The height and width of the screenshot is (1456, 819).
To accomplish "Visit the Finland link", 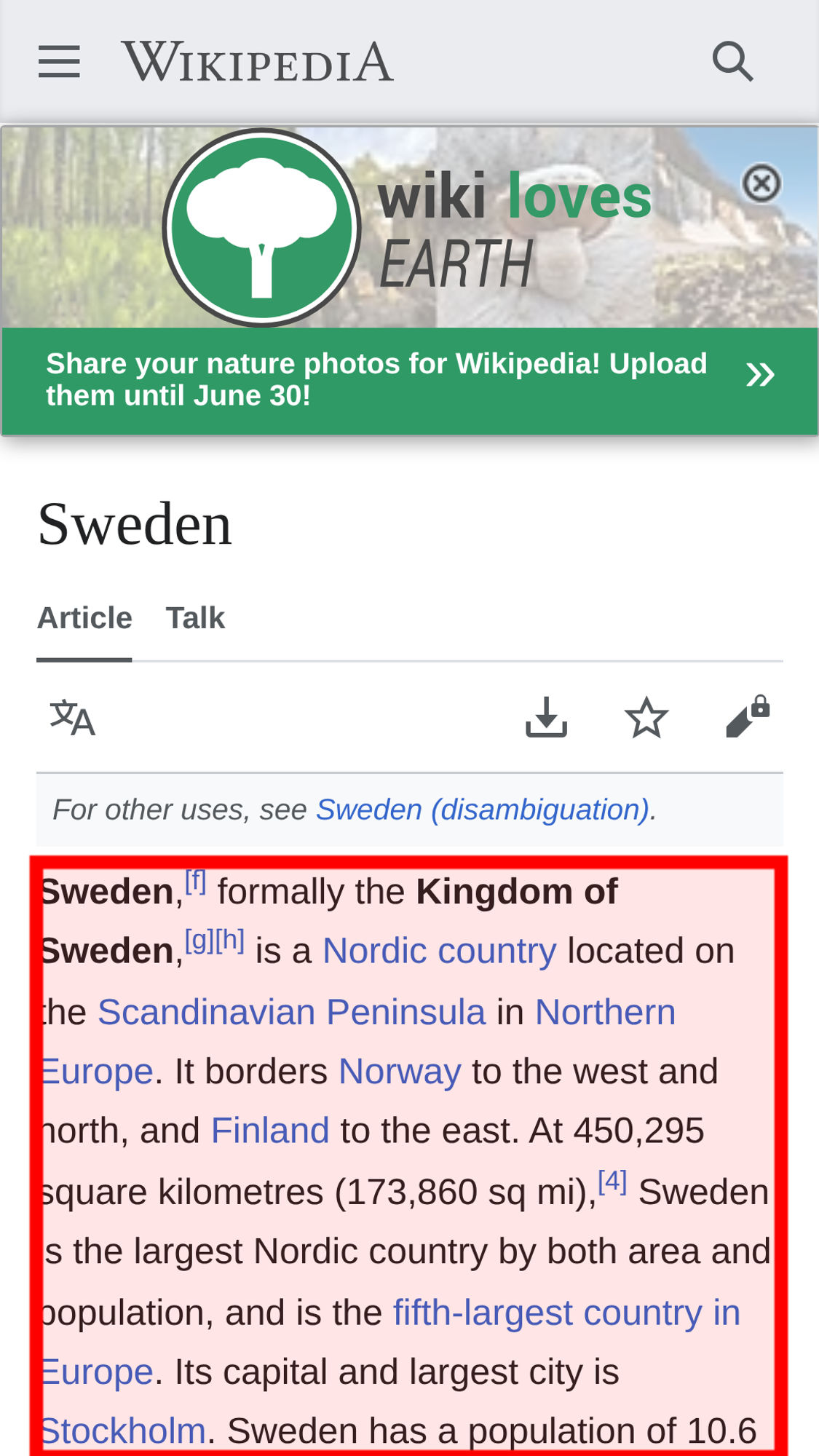I will pos(270,1131).
